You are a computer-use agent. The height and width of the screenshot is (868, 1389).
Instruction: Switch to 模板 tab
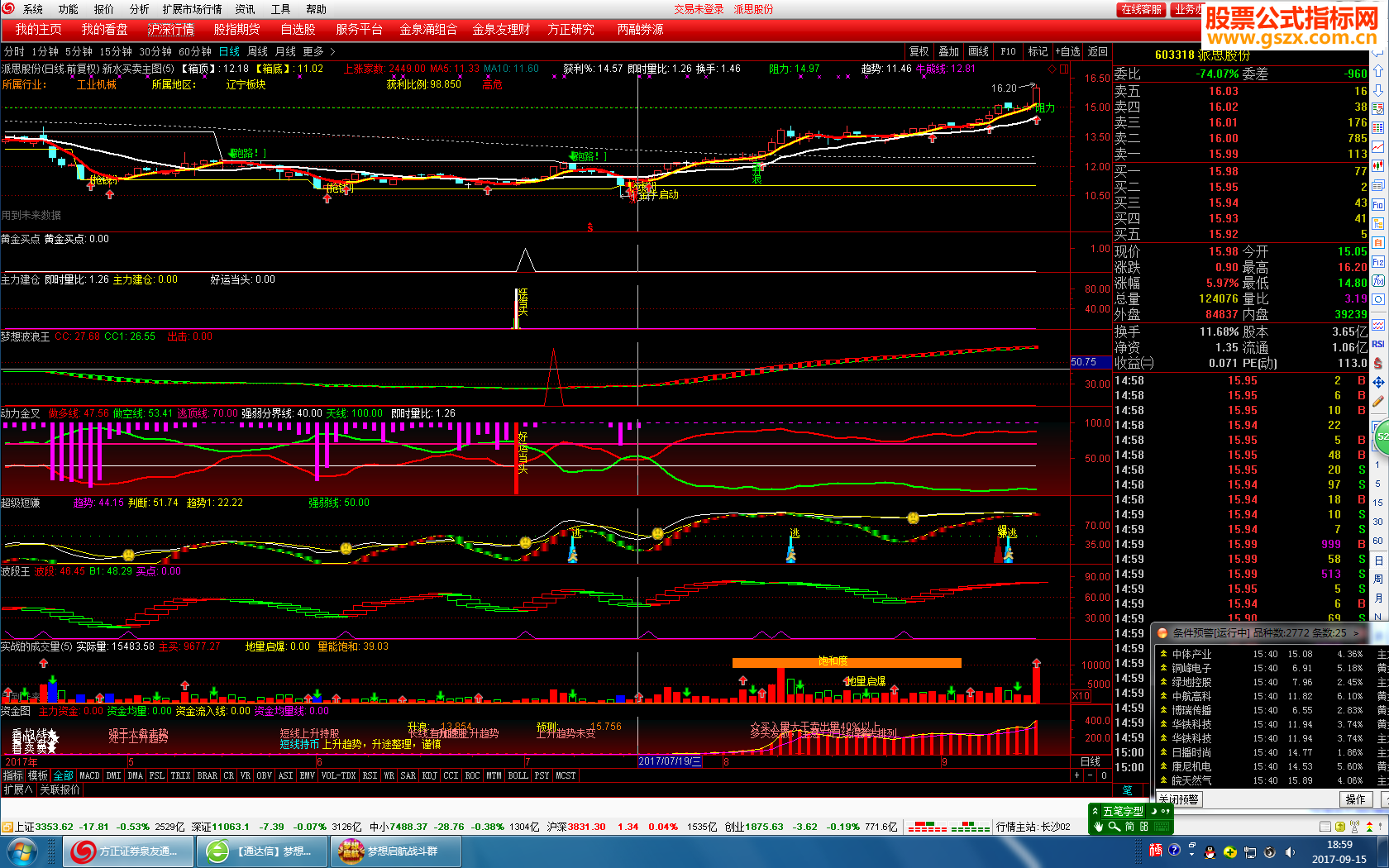tap(38, 775)
